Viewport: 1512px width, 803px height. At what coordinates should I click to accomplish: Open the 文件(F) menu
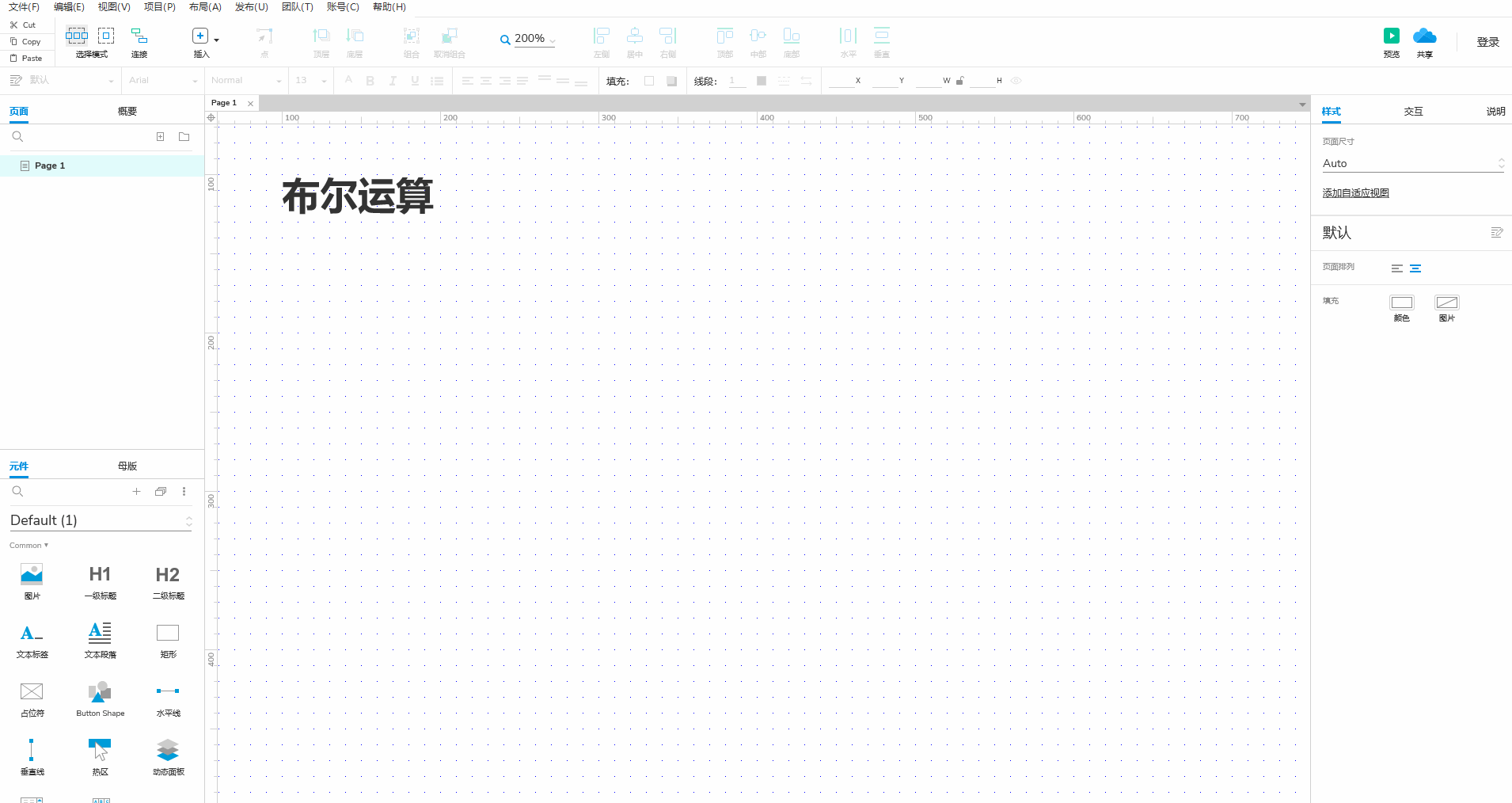click(24, 7)
